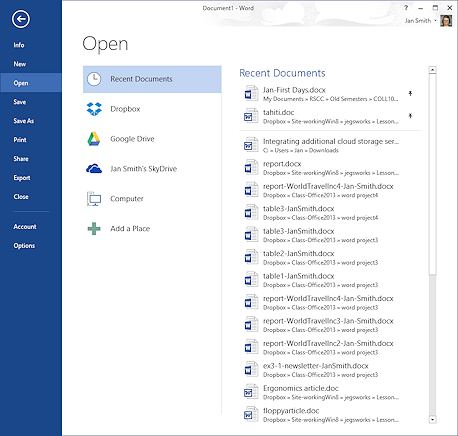Click the icon beside report-WorldTravelInc2-Jan-Smith.docx
This screenshot has height=436, width=458.
pyautogui.click(x=251, y=347)
